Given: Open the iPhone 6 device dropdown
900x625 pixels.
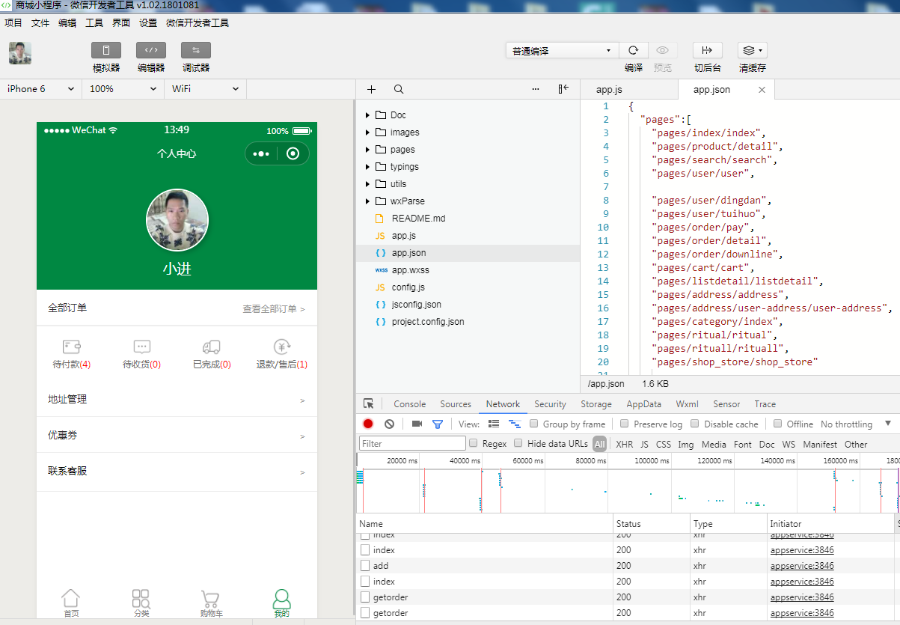Looking at the screenshot, I should 38,88.
